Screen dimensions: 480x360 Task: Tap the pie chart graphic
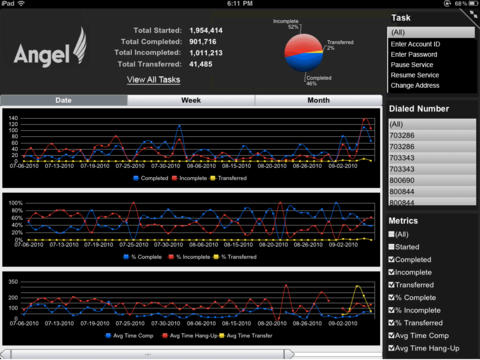point(304,53)
